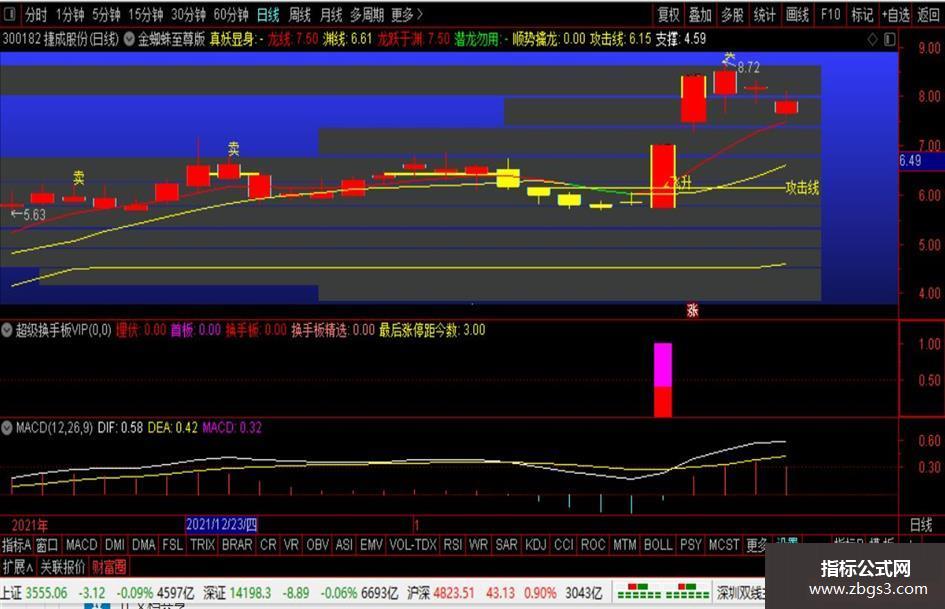
Task: Select EMV indicator tab
Action: tap(371, 545)
